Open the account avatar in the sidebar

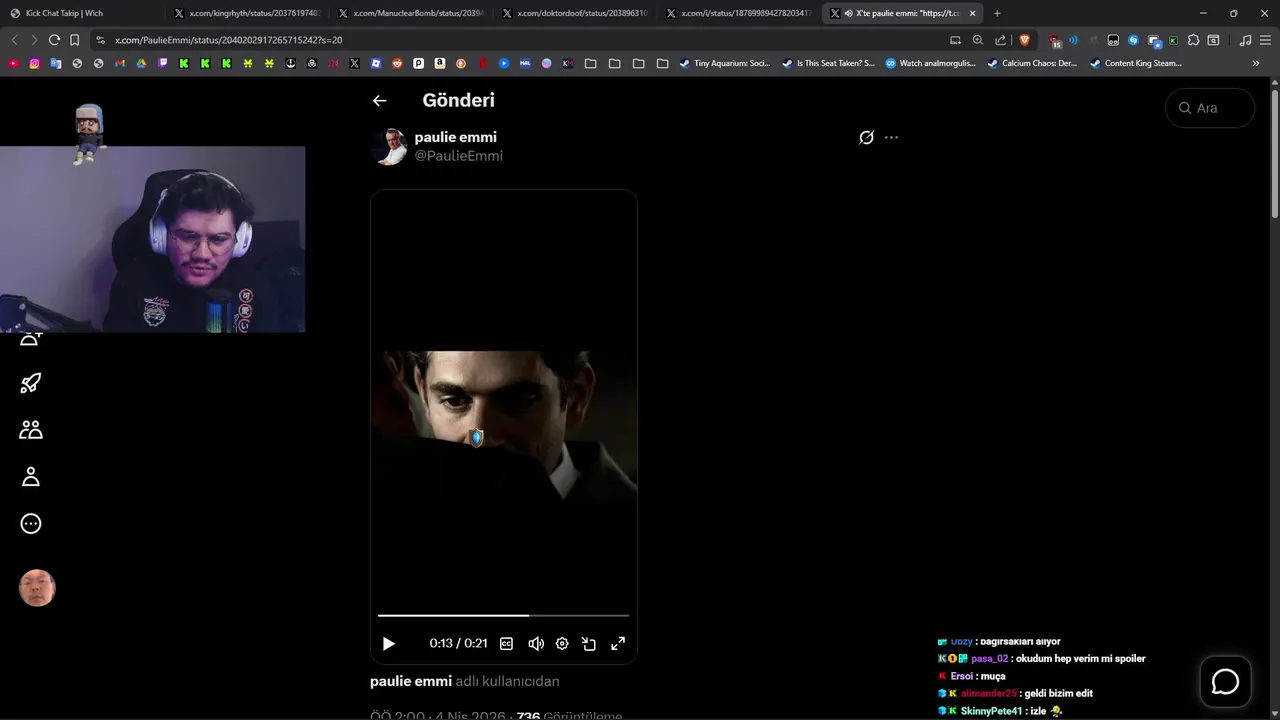(x=37, y=589)
